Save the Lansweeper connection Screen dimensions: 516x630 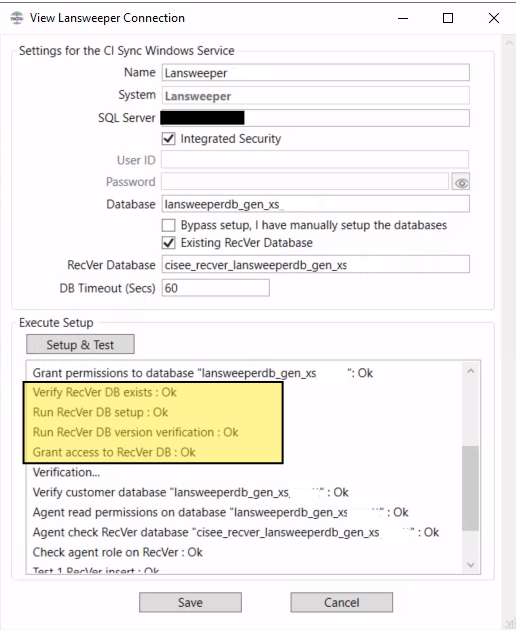[x=190, y=602]
